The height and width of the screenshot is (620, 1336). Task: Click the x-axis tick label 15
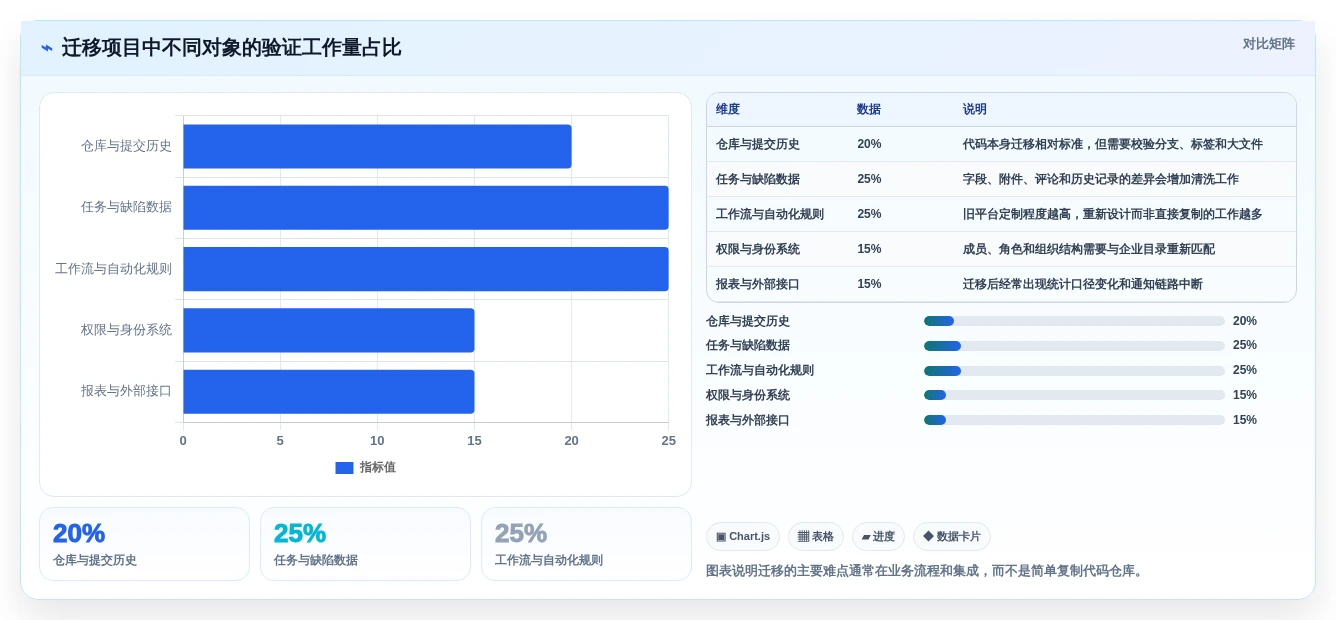474,441
